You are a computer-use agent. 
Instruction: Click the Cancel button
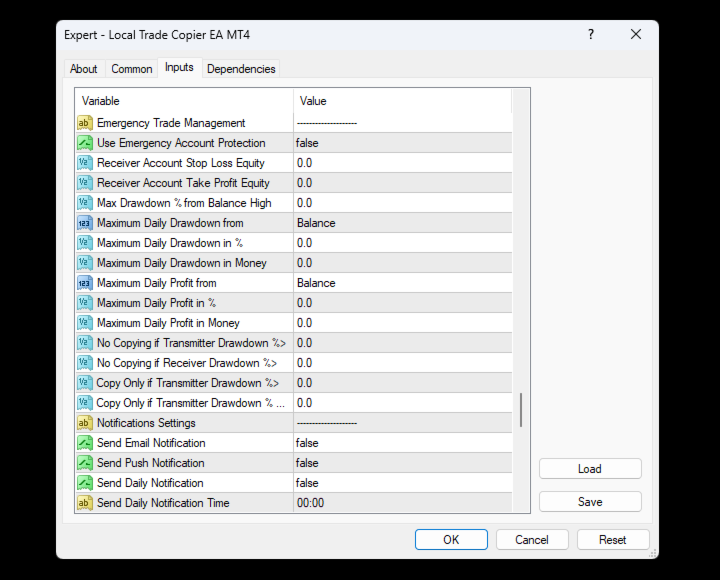point(532,540)
